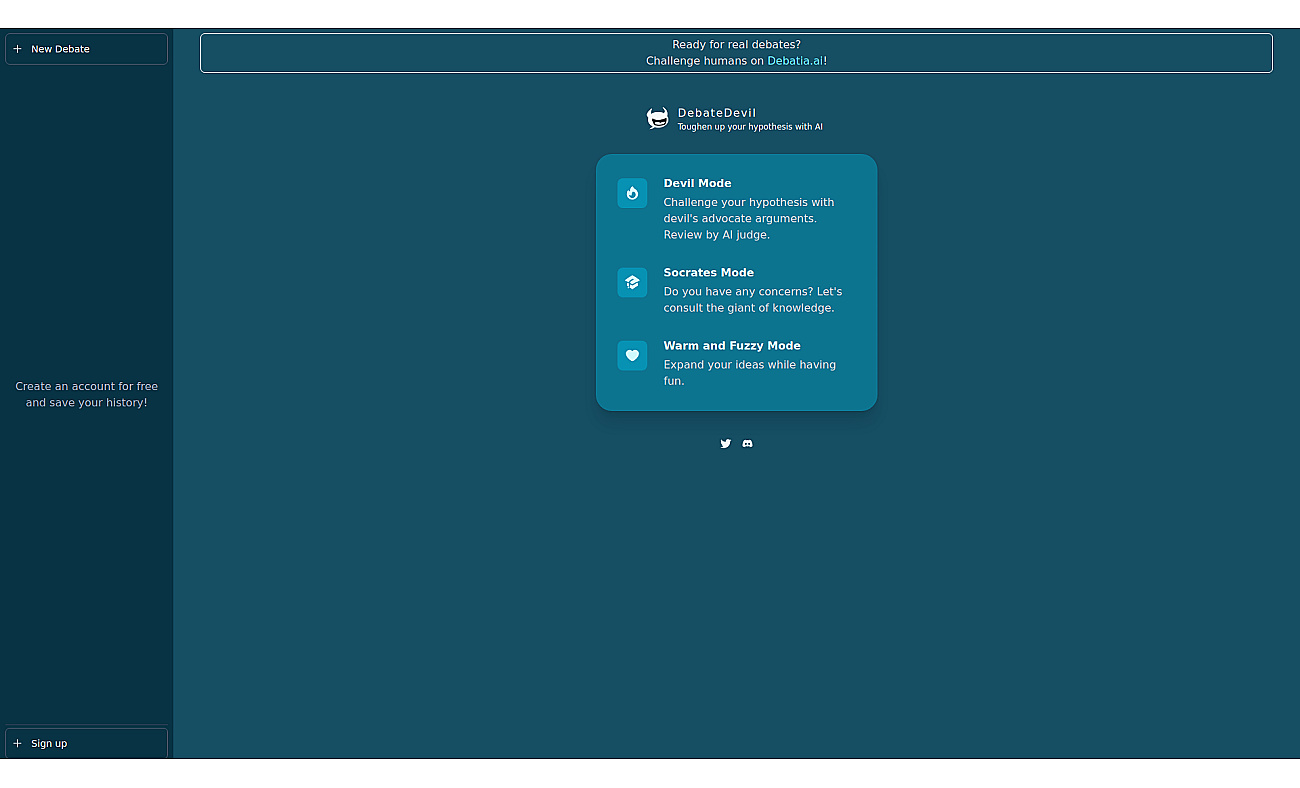Select Warm and Fuzzy Mode title

pos(732,346)
